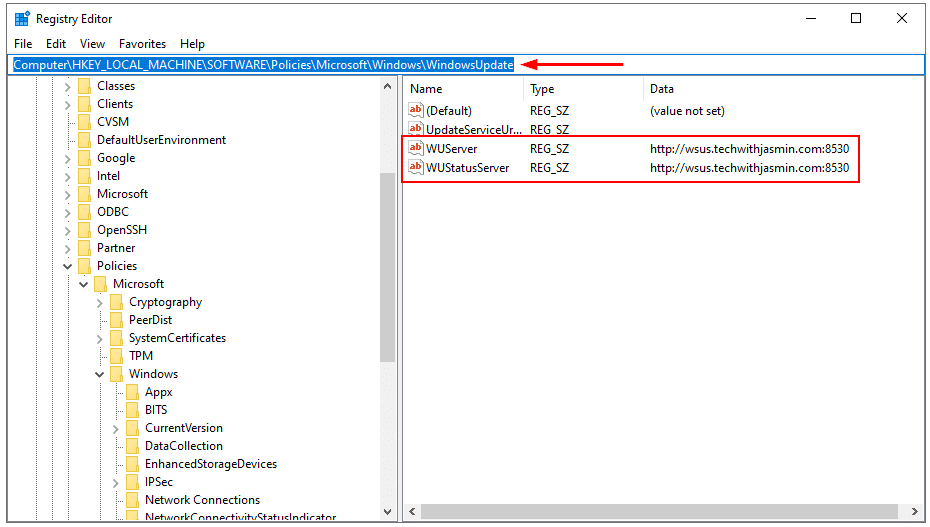Screen dimensions: 930x527
Task: Click the Partner folder icon
Action: (85, 248)
